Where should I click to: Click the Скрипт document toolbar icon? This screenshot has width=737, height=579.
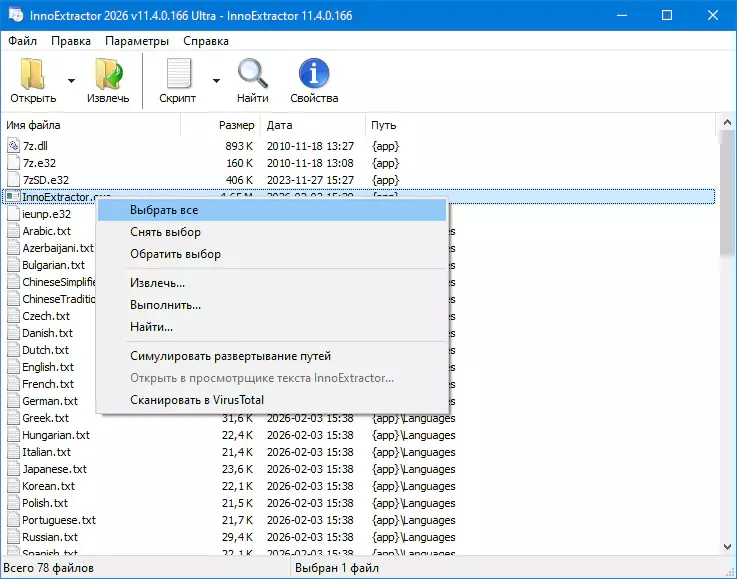[x=177, y=74]
